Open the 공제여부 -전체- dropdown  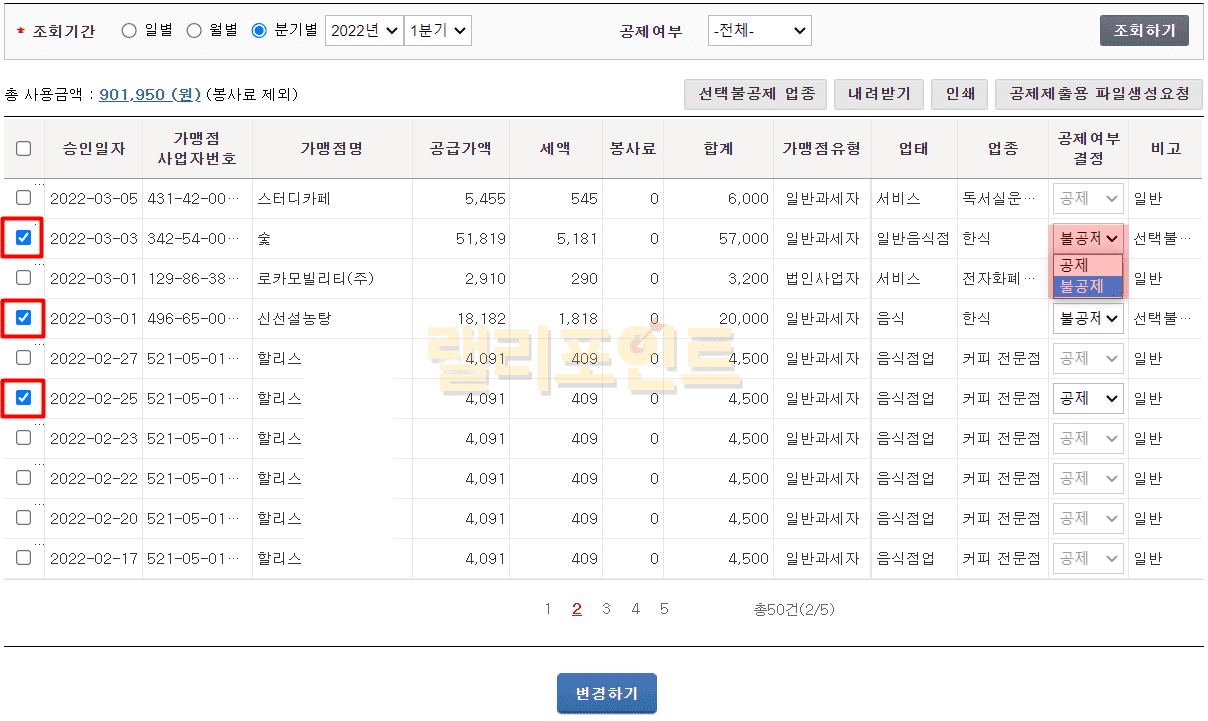(759, 31)
